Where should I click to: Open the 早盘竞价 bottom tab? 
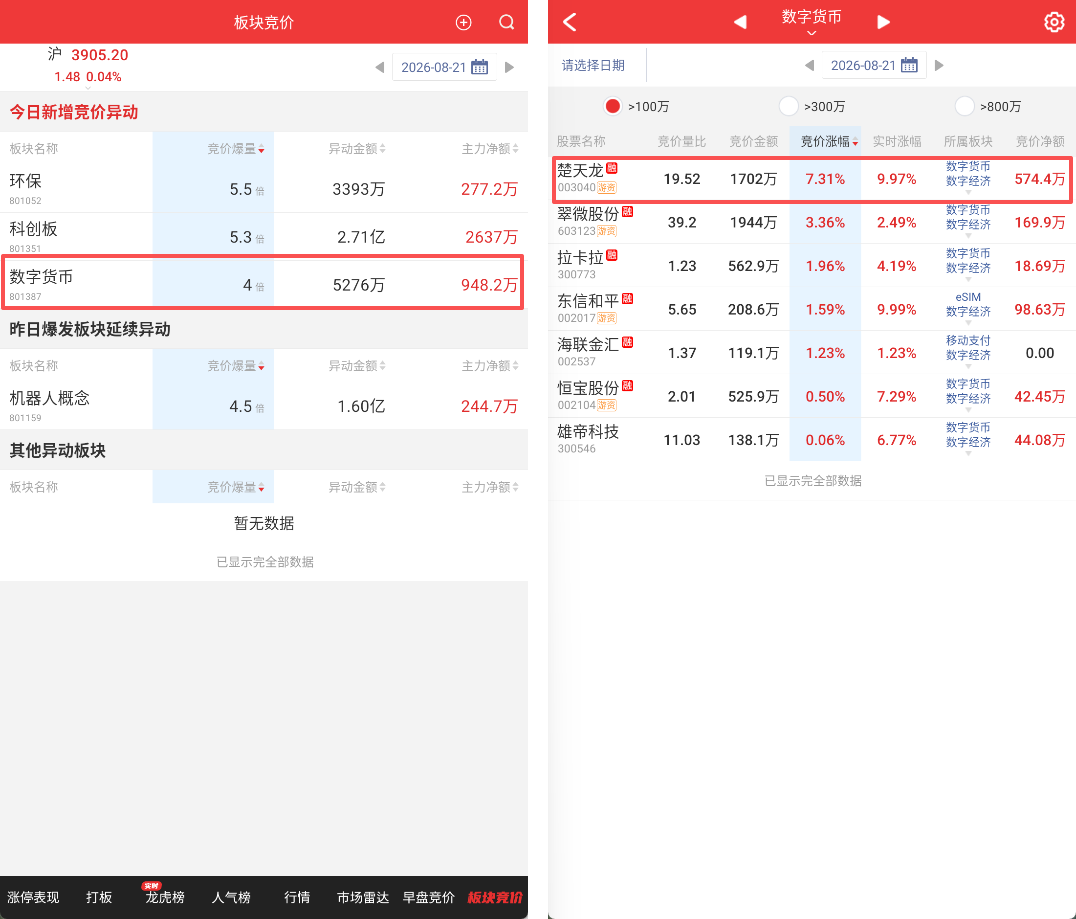click(429, 897)
